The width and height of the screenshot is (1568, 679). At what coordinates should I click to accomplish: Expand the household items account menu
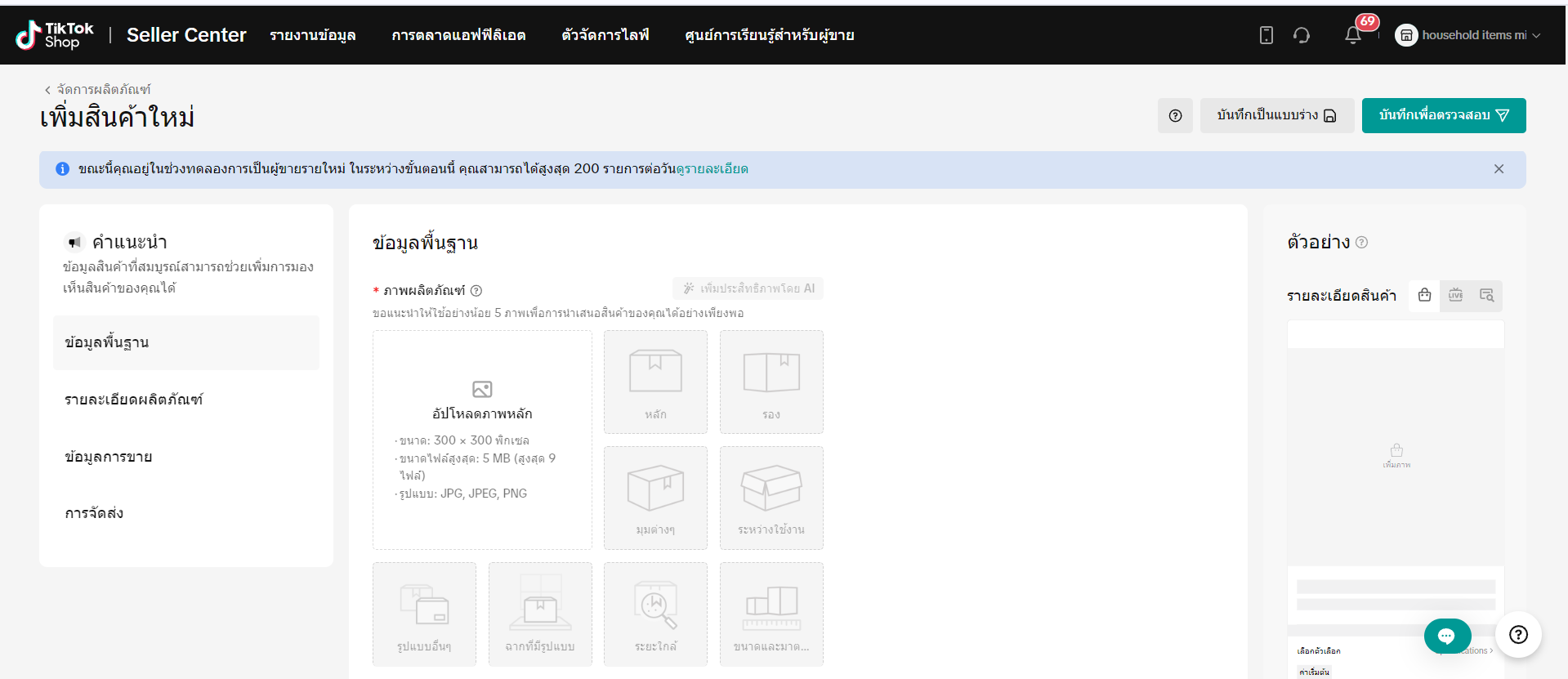[x=1468, y=35]
